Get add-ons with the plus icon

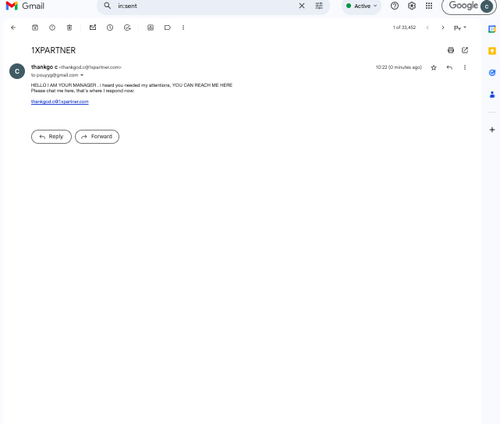click(x=492, y=130)
